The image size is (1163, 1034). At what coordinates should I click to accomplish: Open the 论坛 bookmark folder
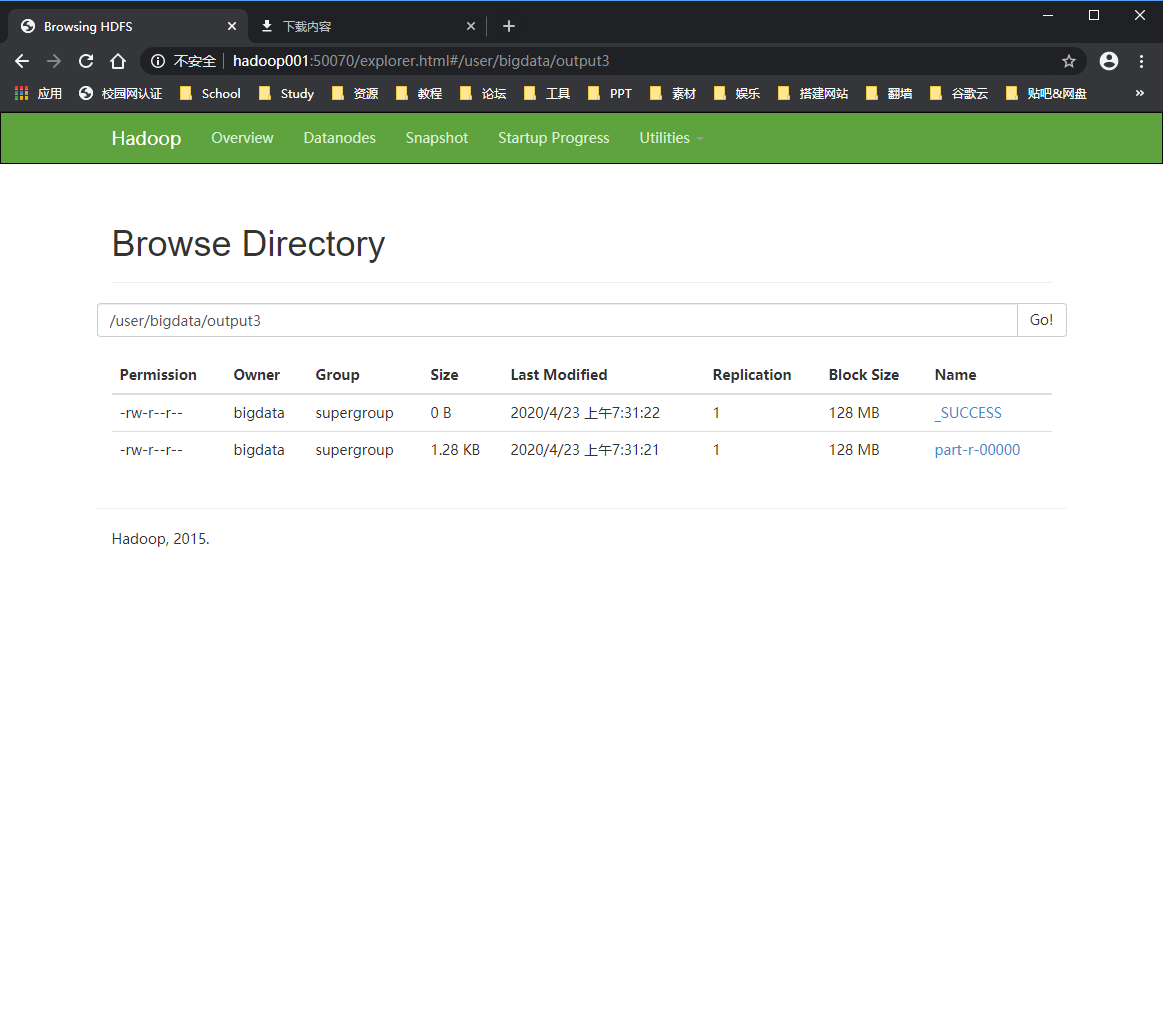484,93
